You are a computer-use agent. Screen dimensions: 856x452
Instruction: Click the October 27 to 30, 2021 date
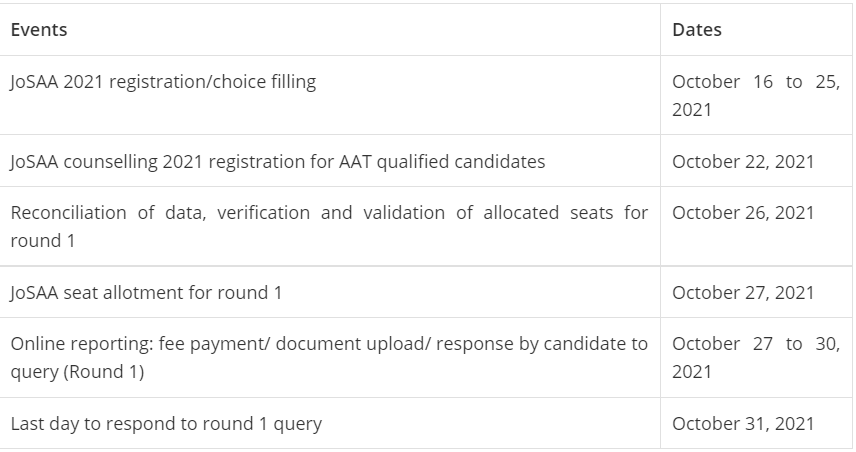tap(755, 357)
